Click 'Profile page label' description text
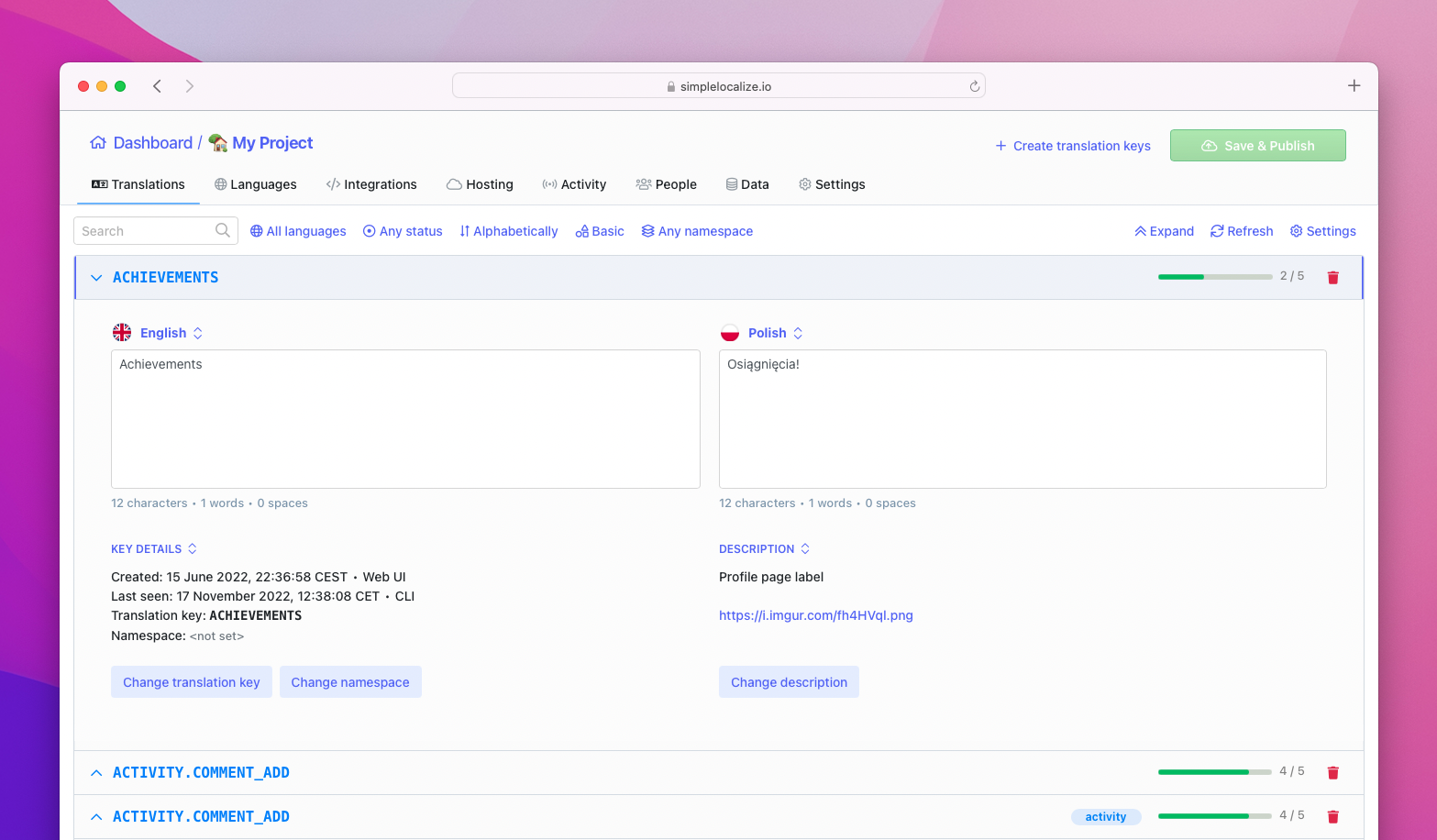The image size is (1437, 840). pyautogui.click(x=771, y=577)
